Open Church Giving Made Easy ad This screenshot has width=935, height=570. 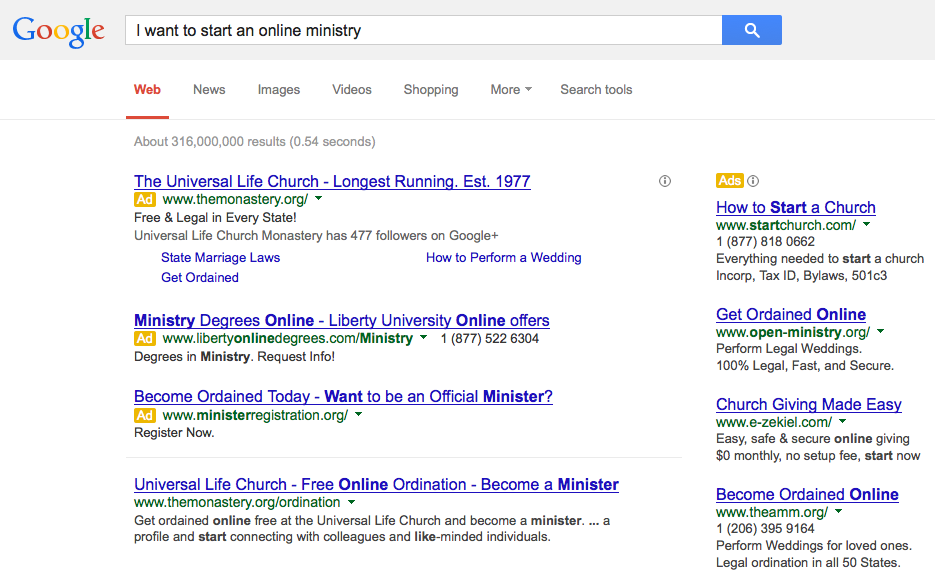click(809, 404)
